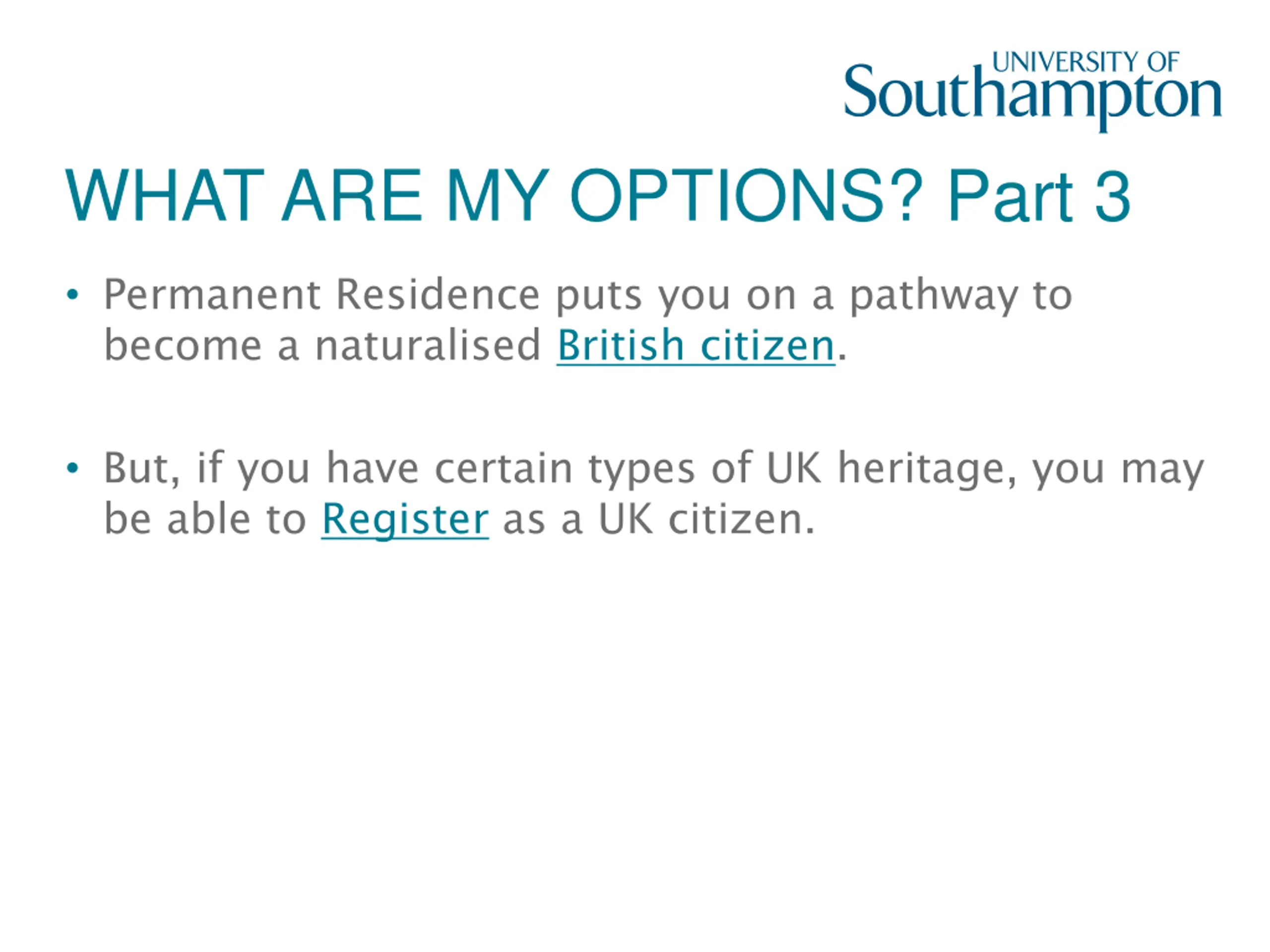1270x952 pixels.
Task: Click the word 'But,' starting second bullet
Action: tap(142, 469)
